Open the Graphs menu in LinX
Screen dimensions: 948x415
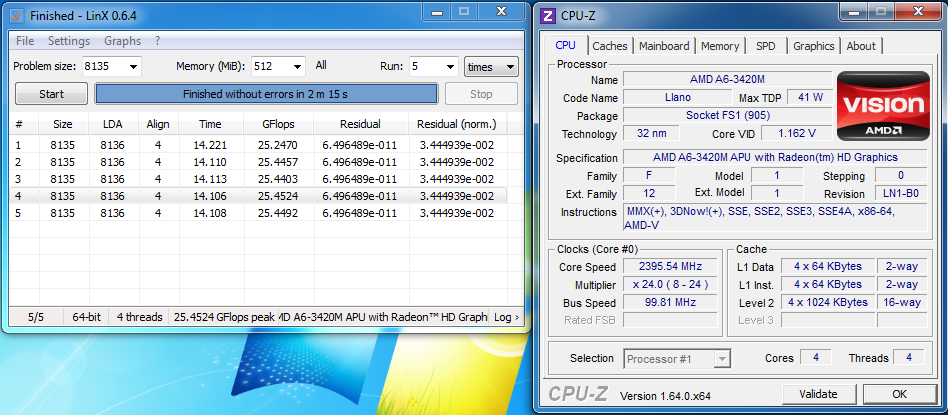[x=122, y=41]
